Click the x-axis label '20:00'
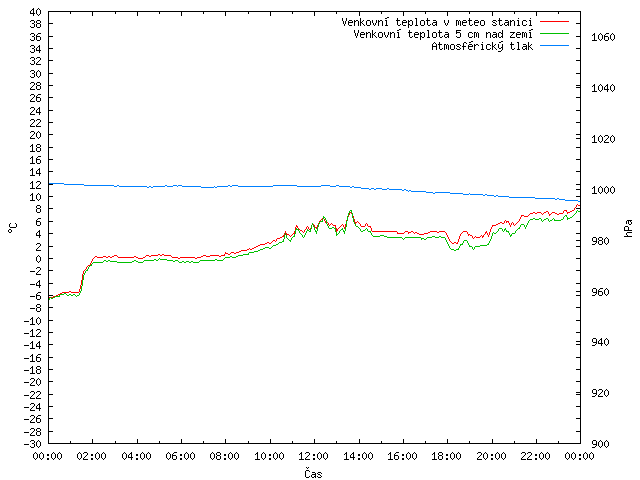Image resolution: width=640 pixels, height=480 pixels. [x=491, y=456]
